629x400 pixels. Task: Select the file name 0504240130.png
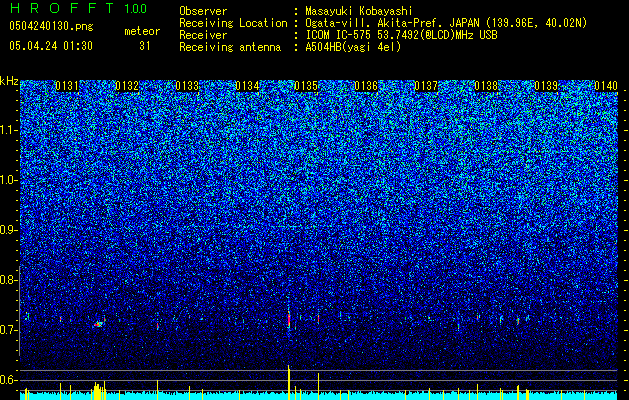pos(51,26)
